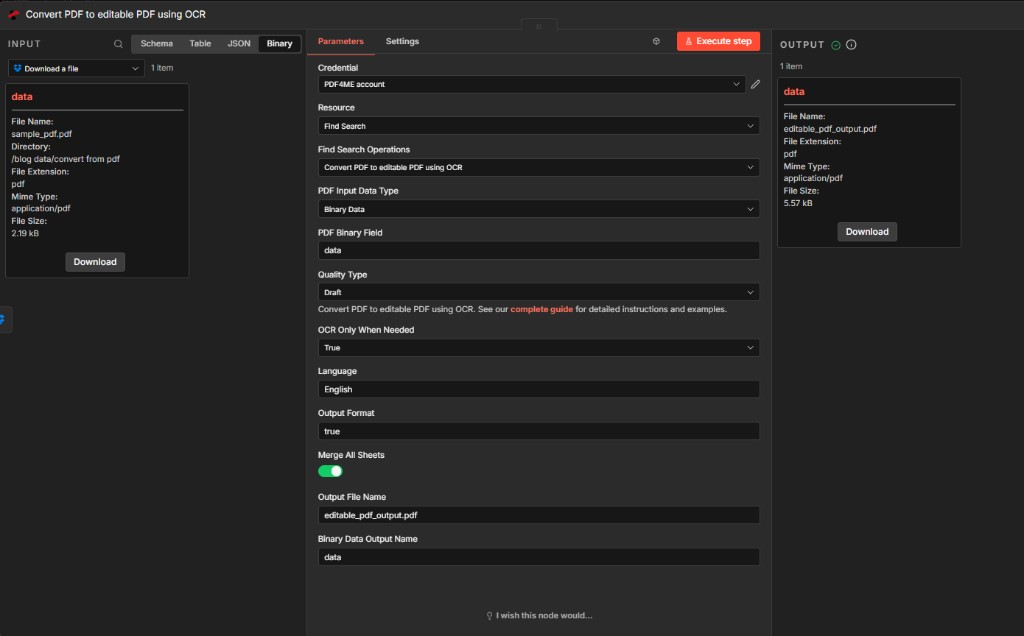Switch to the Settings tab
1024x636 pixels.
coord(402,42)
